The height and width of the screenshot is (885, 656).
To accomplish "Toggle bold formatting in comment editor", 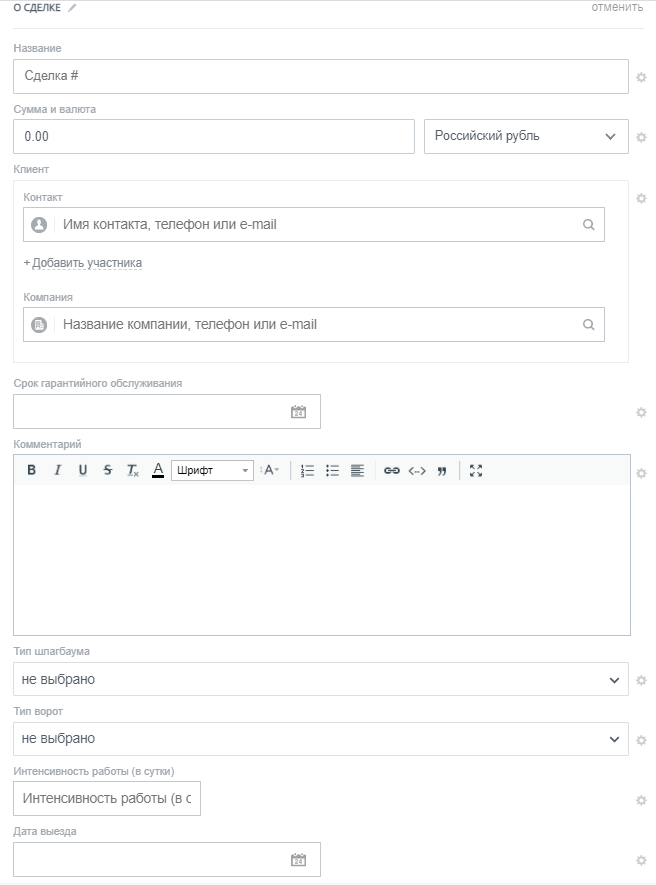I will 31,470.
